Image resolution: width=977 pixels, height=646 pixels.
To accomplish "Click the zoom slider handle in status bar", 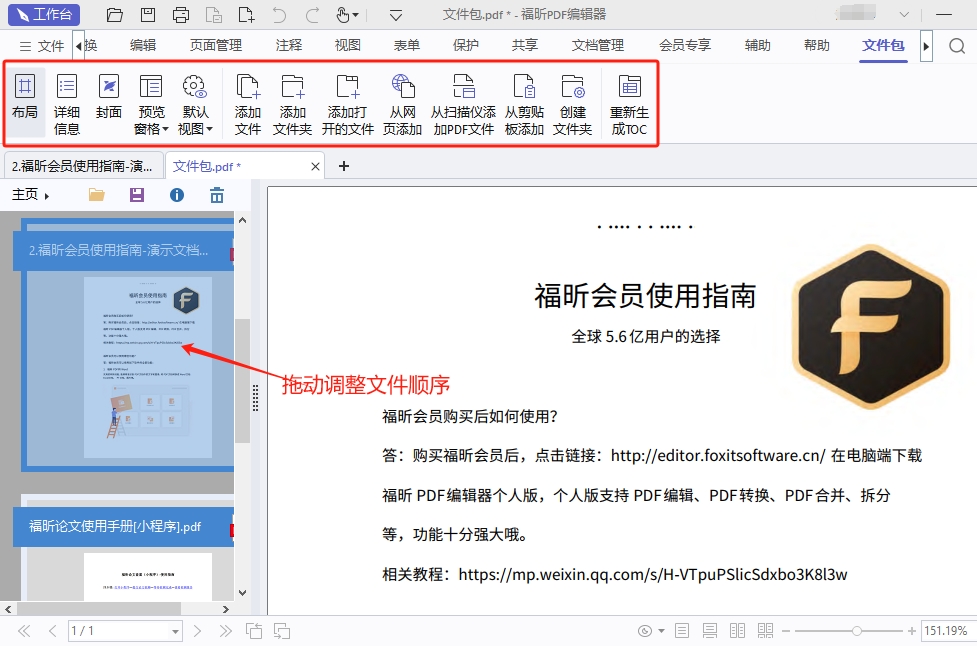I will (x=857, y=631).
